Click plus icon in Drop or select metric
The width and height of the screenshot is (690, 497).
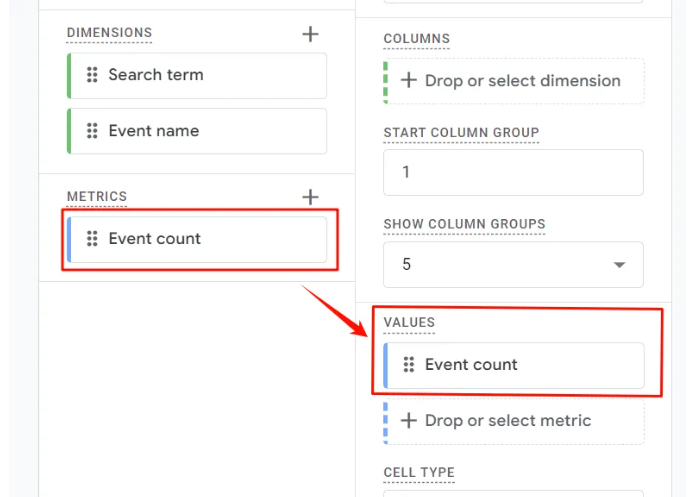tap(408, 421)
